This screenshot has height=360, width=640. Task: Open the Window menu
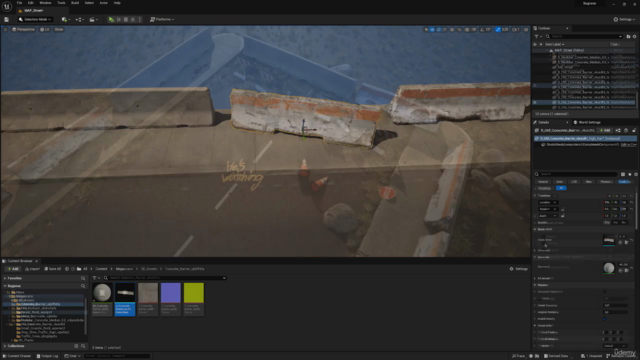click(x=45, y=3)
